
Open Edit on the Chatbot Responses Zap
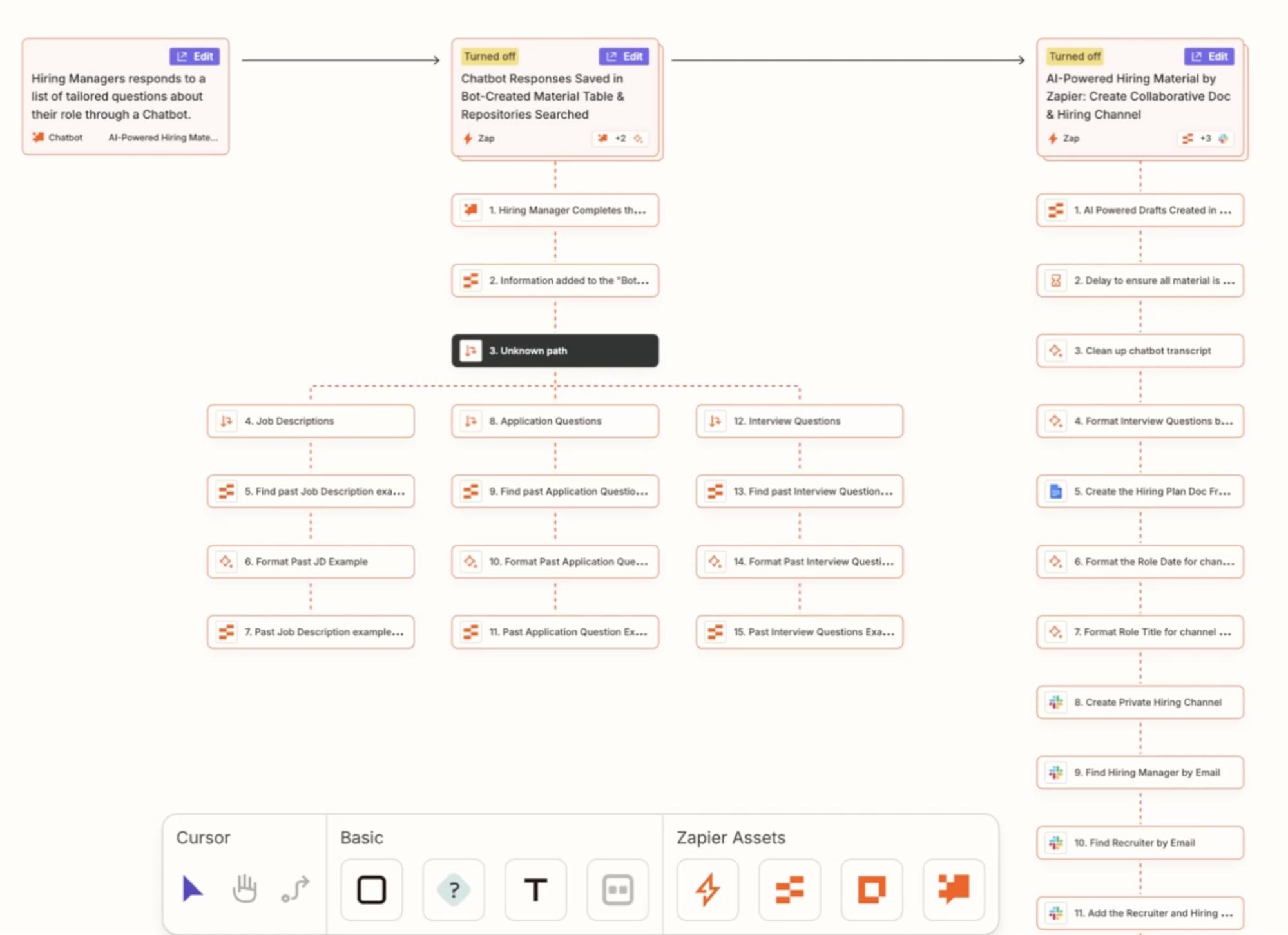coord(624,56)
